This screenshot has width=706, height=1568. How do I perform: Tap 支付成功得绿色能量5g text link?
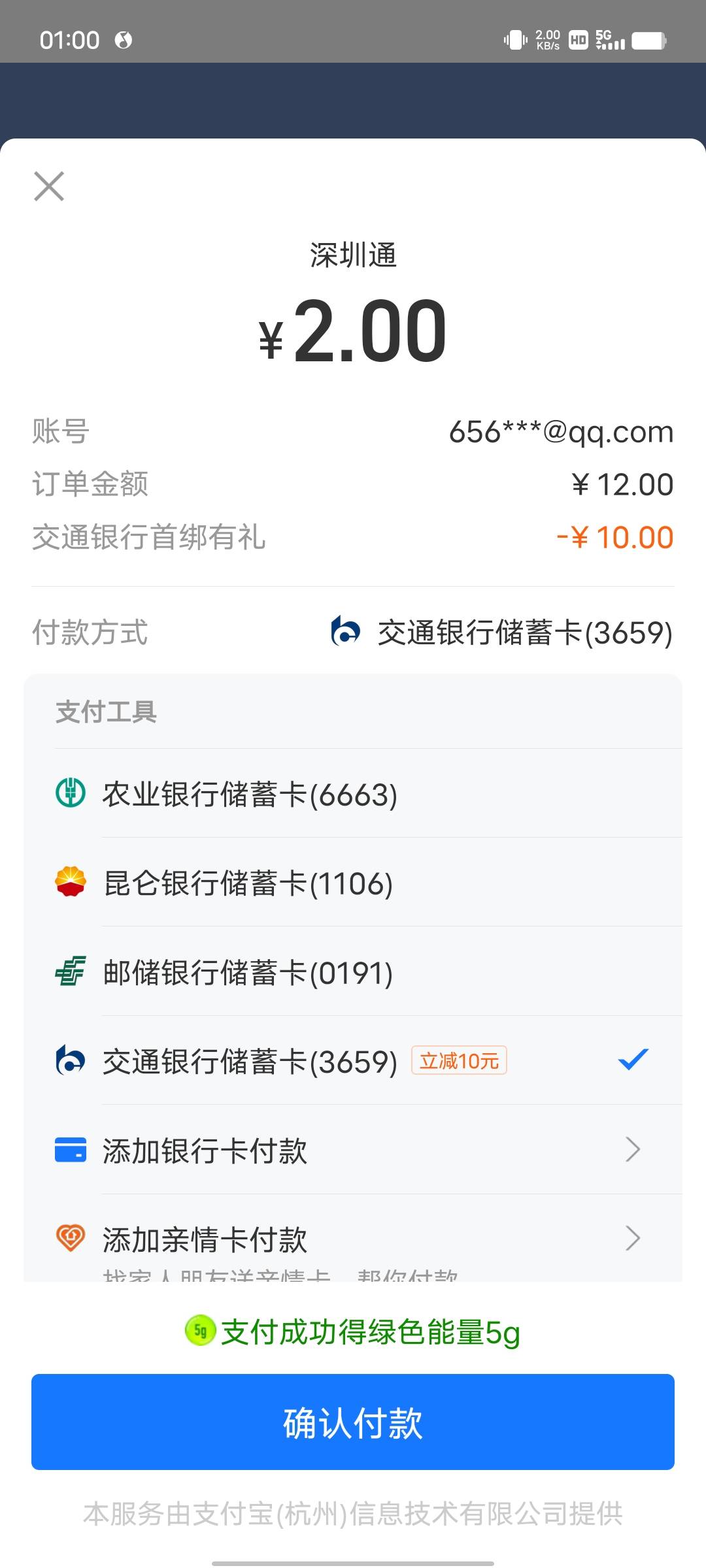pyautogui.click(x=370, y=1332)
